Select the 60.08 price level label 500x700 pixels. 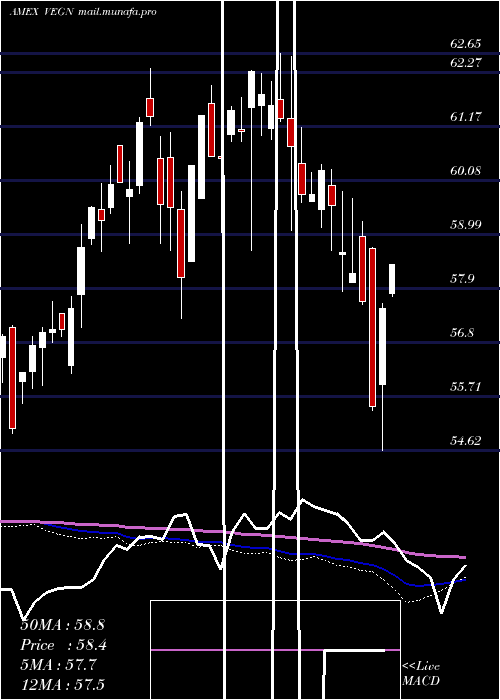pos(466,171)
